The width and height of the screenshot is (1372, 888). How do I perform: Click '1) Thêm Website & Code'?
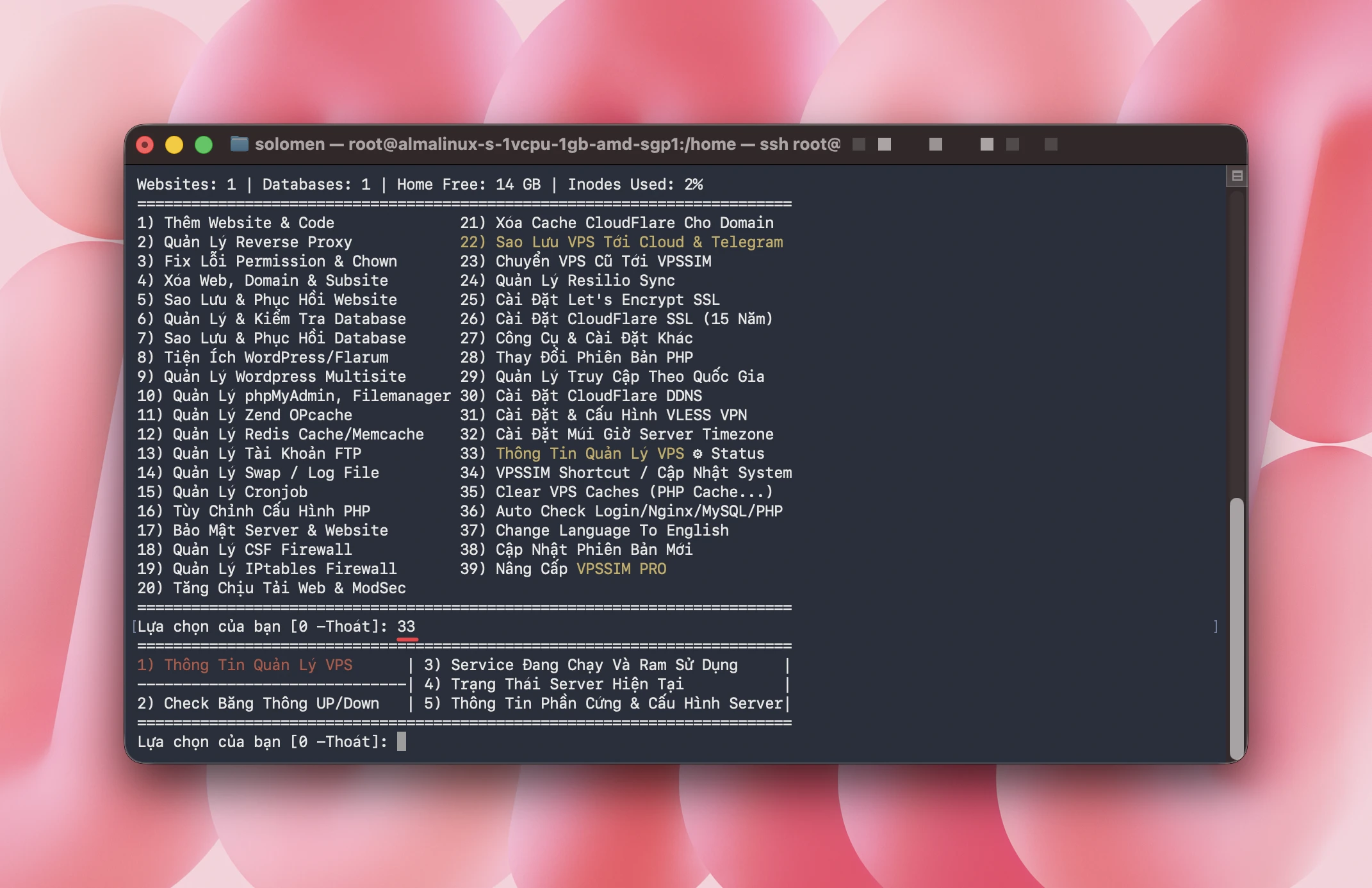[x=236, y=223]
